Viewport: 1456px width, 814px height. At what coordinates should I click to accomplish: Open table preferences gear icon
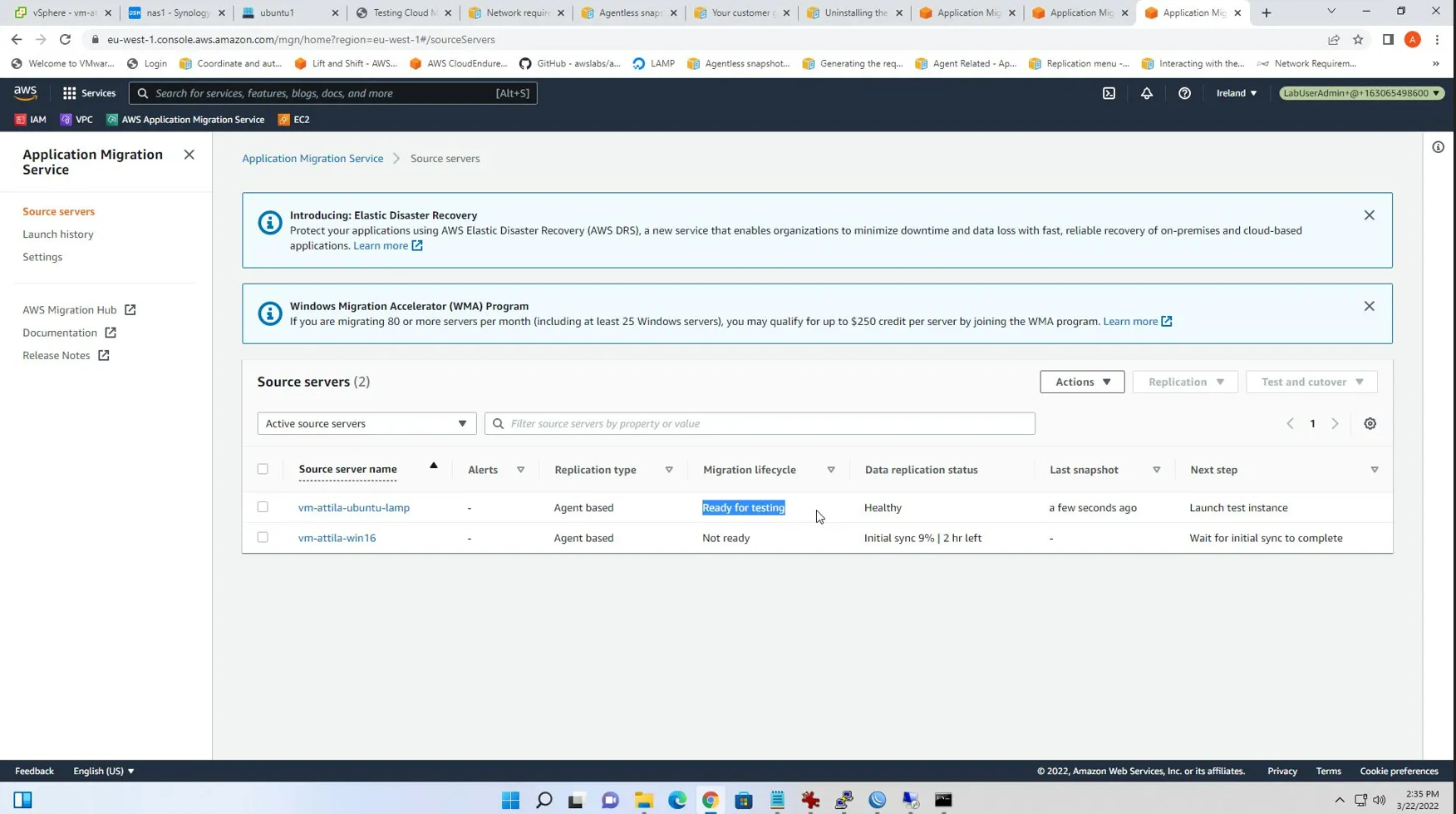click(1370, 424)
